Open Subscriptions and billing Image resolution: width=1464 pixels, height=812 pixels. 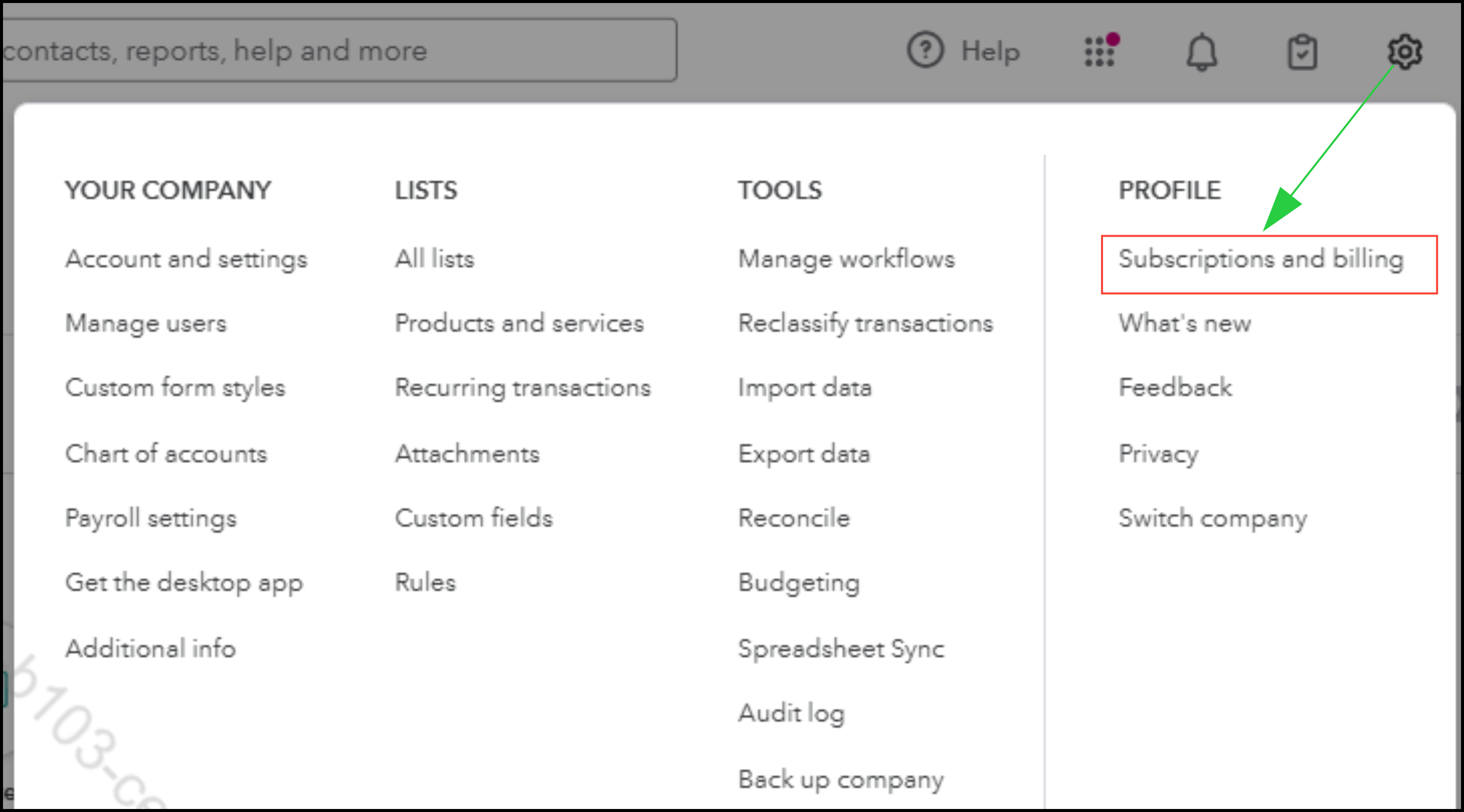coord(1261,259)
